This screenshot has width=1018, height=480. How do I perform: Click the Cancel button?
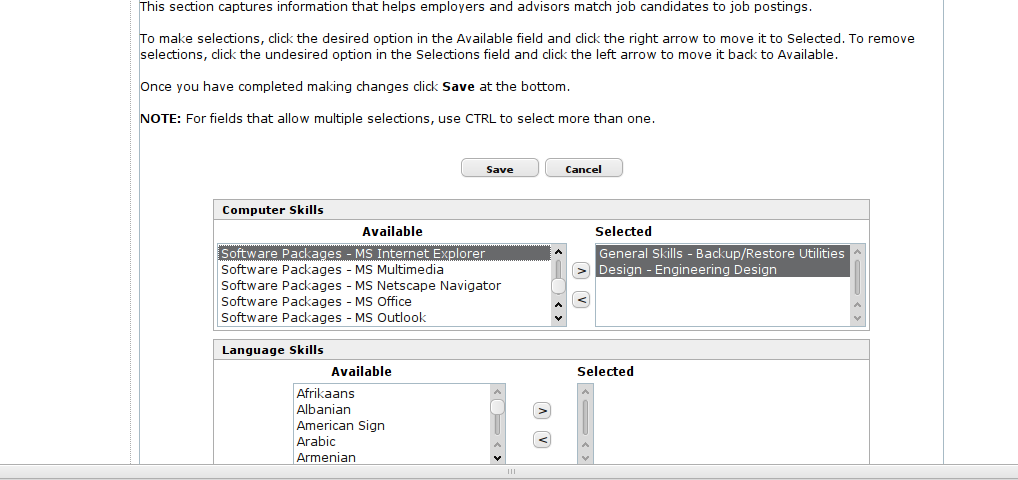(x=584, y=168)
